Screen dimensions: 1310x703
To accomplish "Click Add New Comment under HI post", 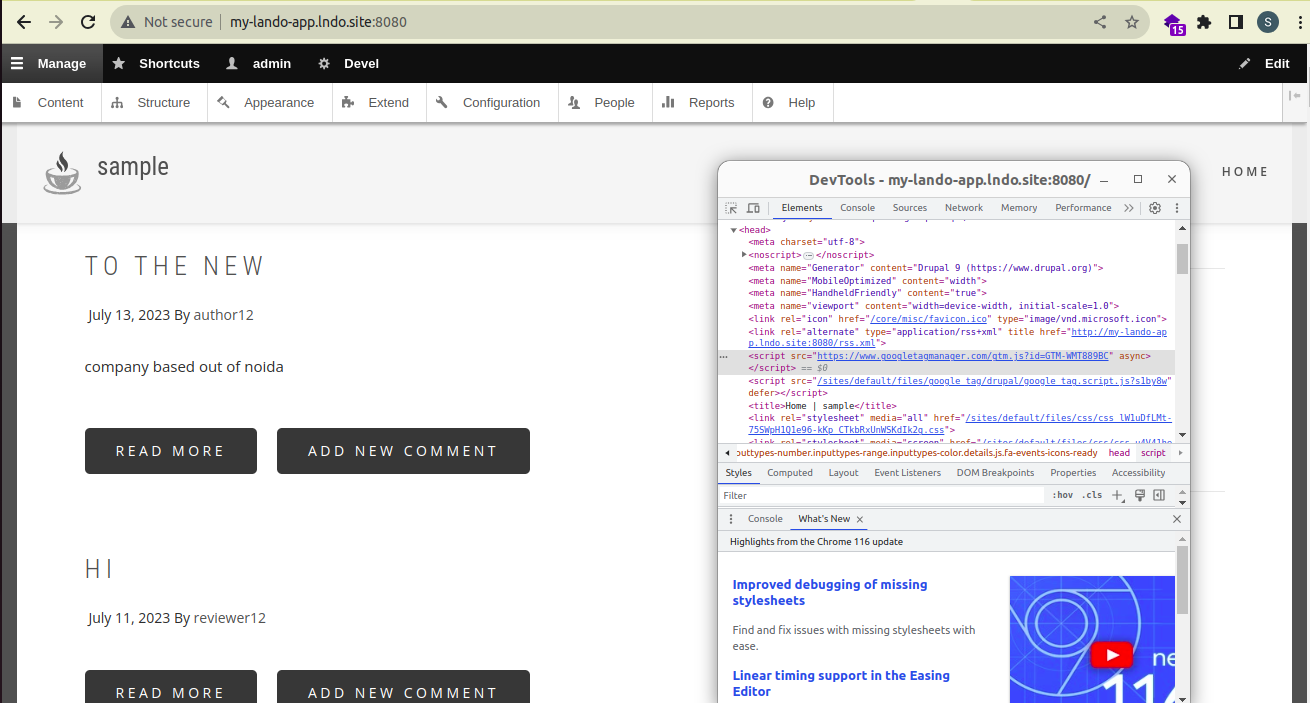I will [403, 687].
